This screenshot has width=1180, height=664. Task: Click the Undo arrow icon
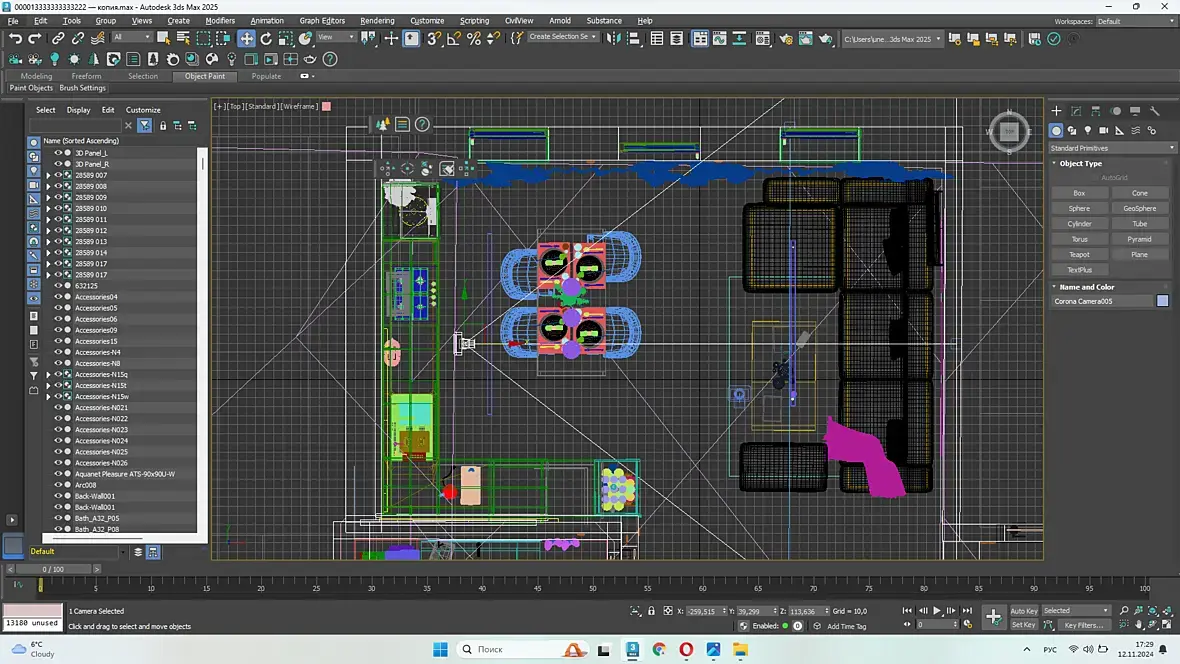coord(15,38)
